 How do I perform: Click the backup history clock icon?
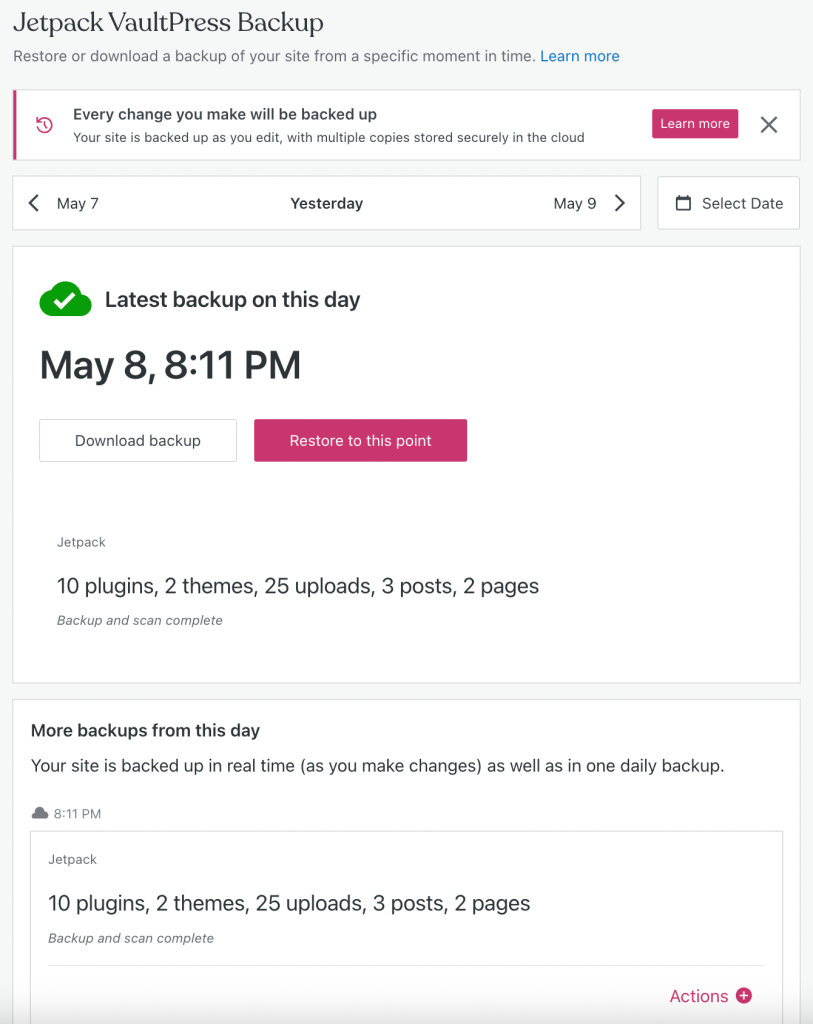pyautogui.click(x=44, y=125)
